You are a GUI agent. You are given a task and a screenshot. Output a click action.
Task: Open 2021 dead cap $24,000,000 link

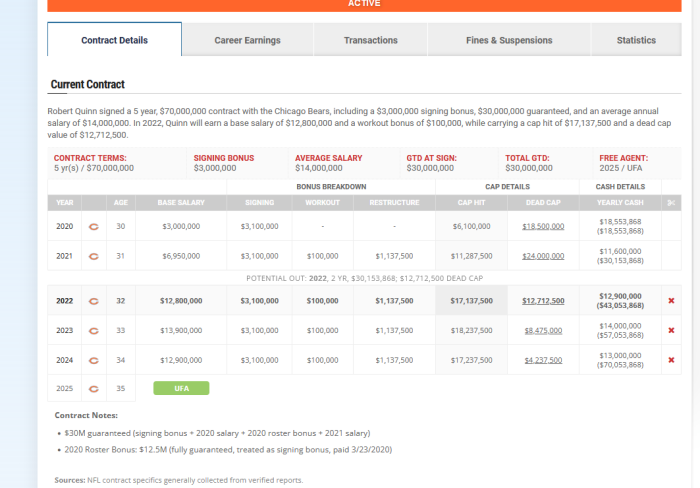pyautogui.click(x=543, y=256)
